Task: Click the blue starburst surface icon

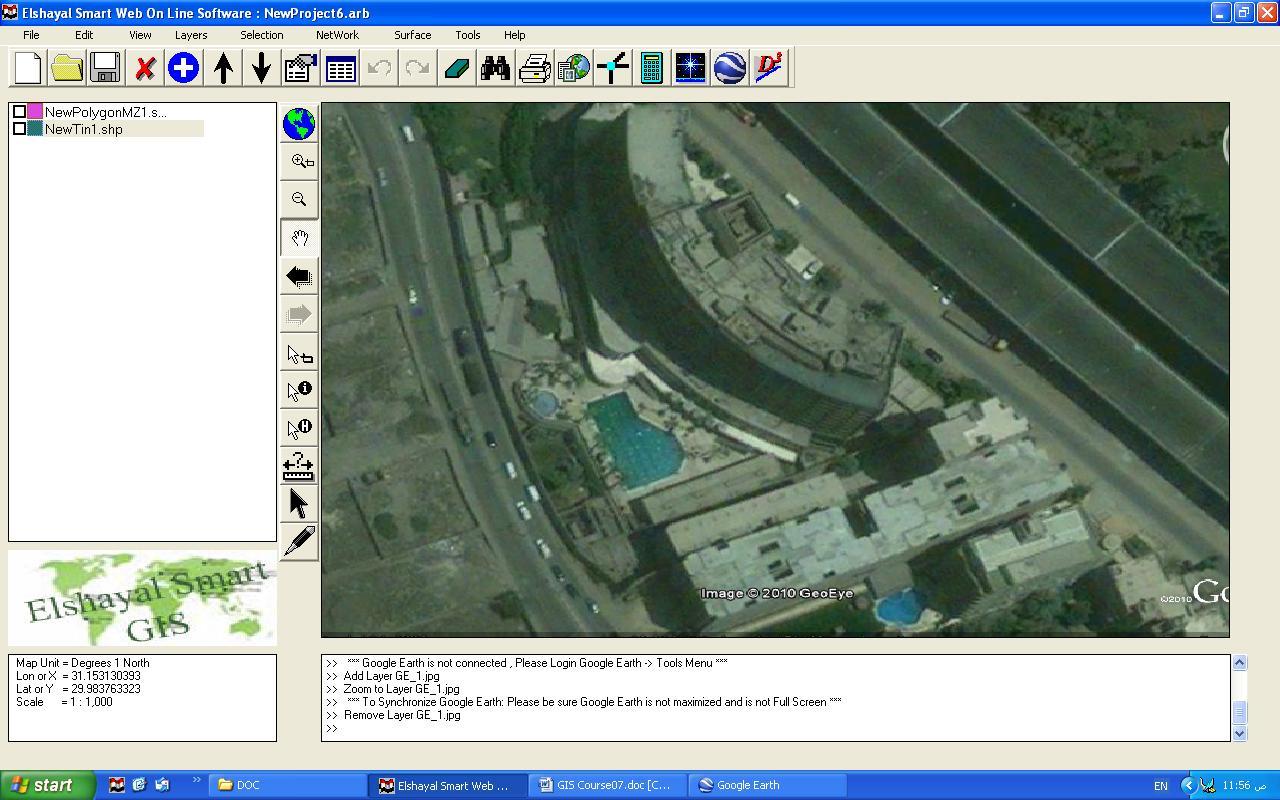Action: [x=690, y=68]
